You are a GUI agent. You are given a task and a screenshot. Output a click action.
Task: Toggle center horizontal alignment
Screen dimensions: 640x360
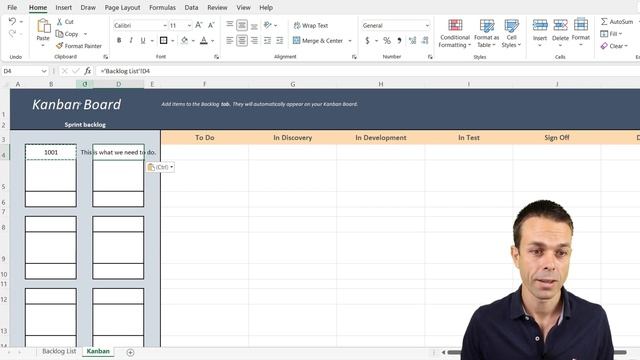[242, 40]
